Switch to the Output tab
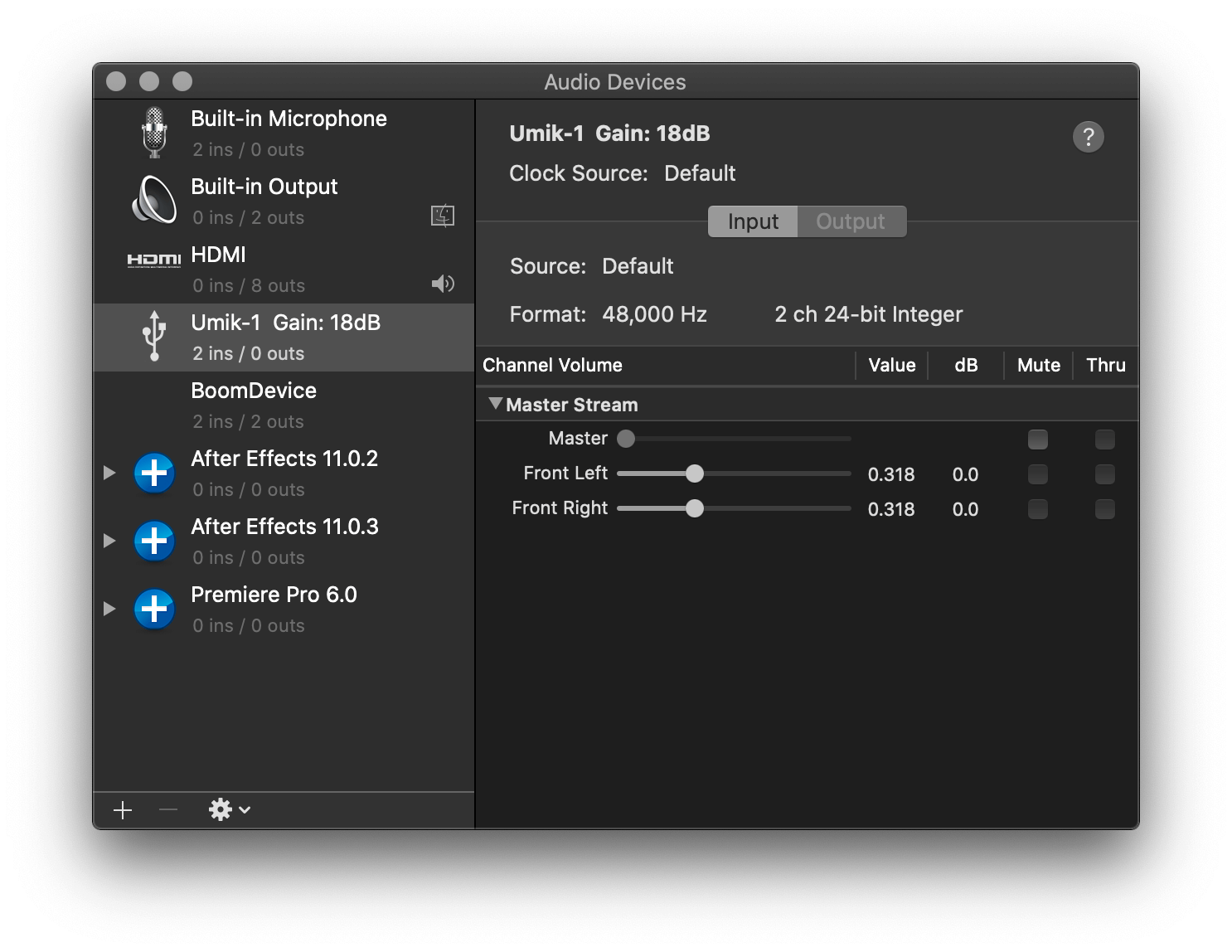1232x952 pixels. click(x=851, y=221)
